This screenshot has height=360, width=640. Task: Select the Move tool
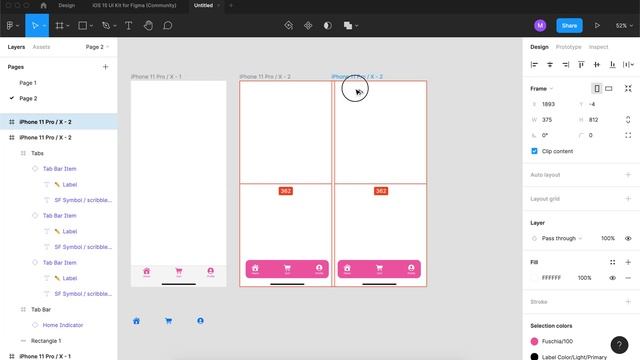coord(35,25)
